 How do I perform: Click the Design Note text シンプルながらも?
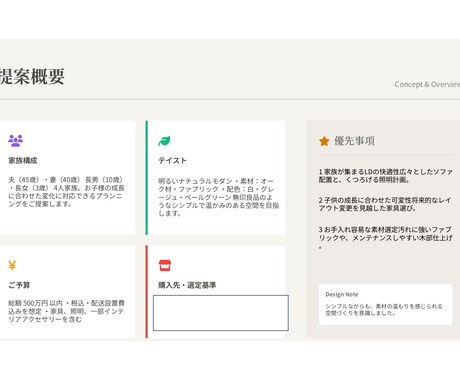[x=384, y=309]
